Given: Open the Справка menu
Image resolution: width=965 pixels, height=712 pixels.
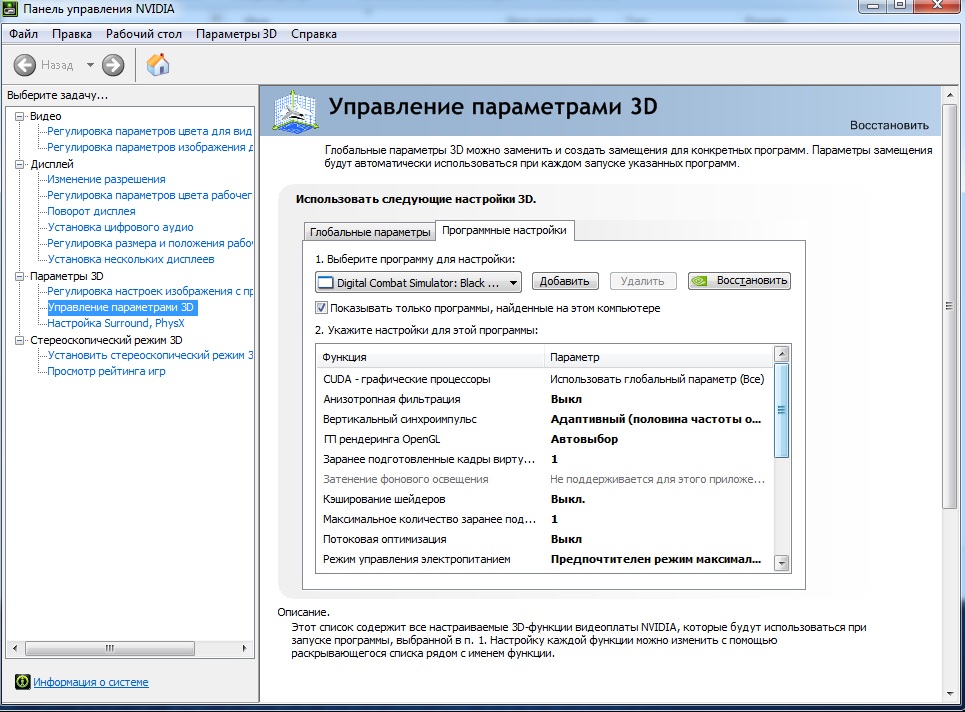Looking at the screenshot, I should [314, 34].
